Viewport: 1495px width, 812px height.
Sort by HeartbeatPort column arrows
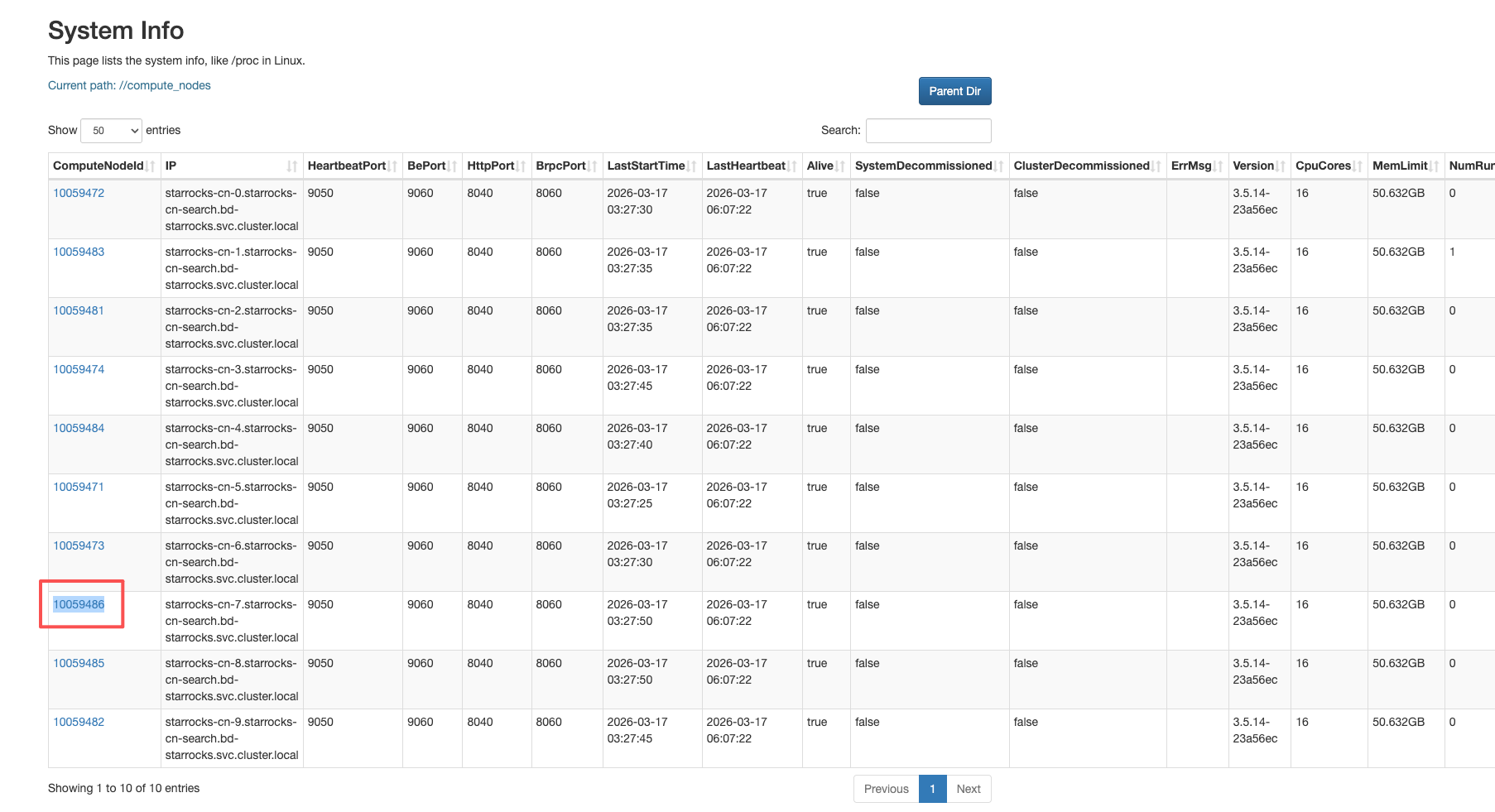tap(392, 166)
